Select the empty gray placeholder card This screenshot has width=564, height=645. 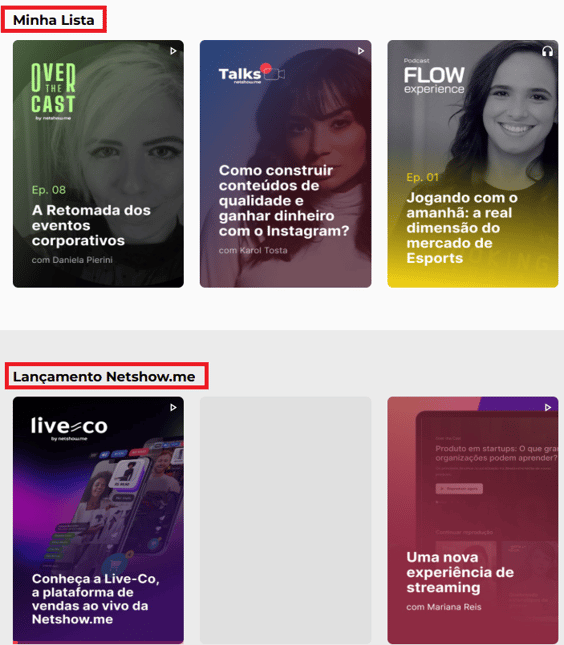click(x=285, y=520)
